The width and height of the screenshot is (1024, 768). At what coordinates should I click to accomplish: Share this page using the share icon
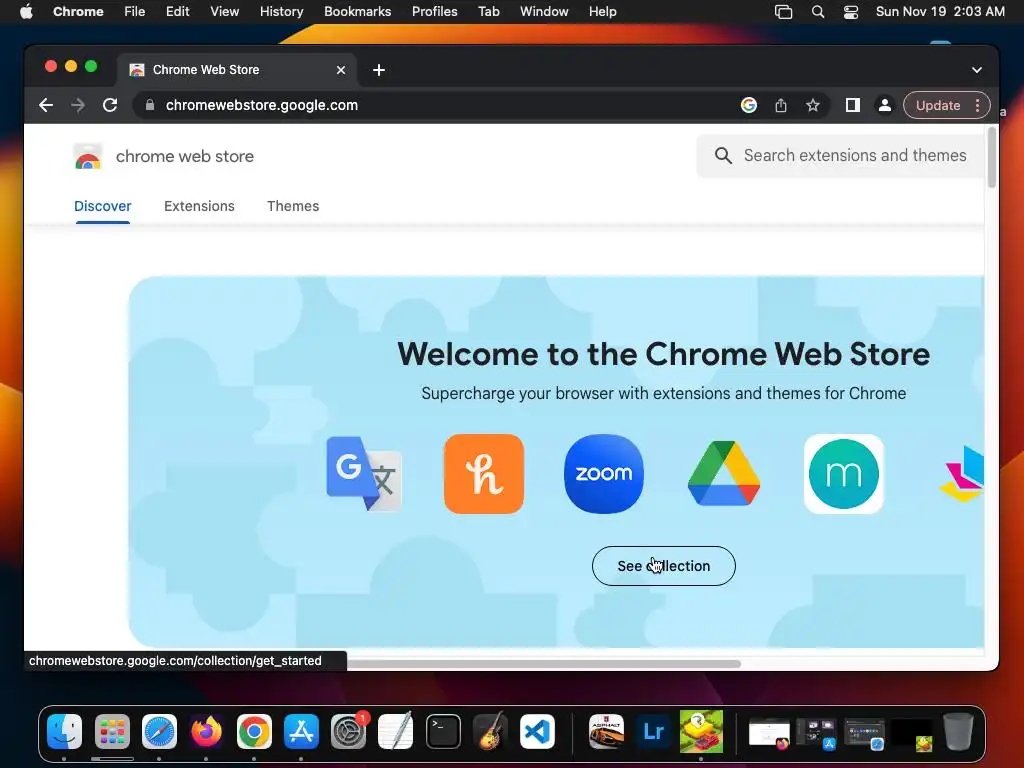(x=781, y=105)
